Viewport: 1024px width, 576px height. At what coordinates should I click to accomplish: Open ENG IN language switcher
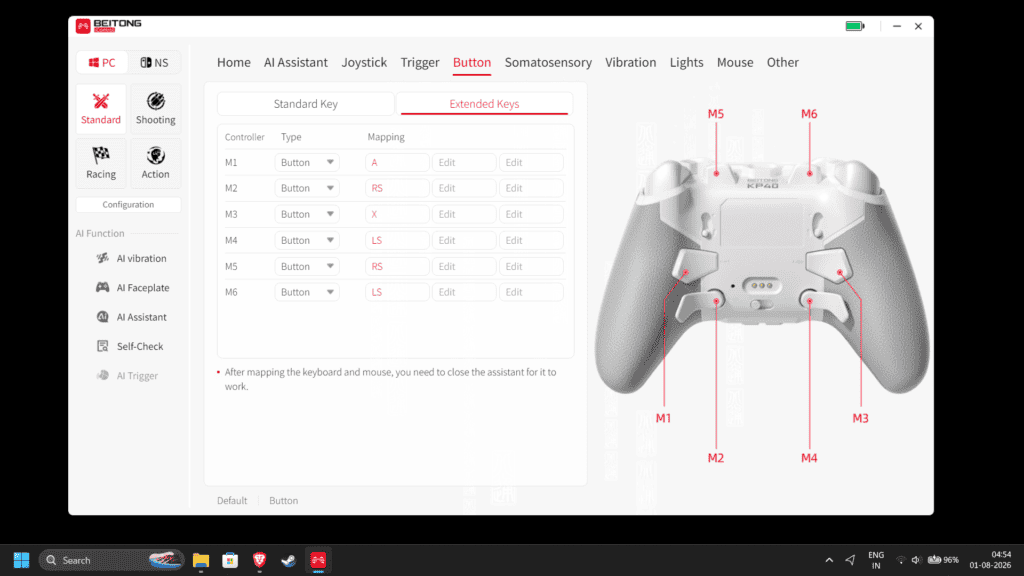point(876,560)
